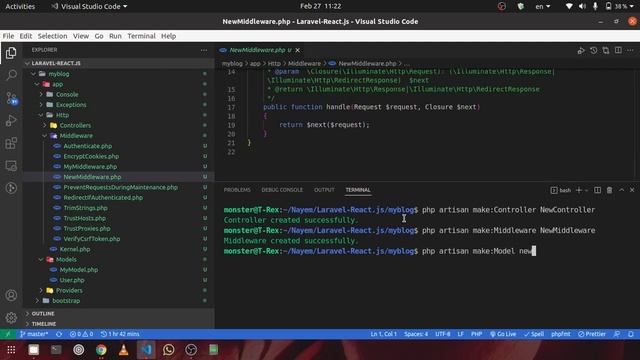Open User.php file
640x360 pixels.
(118, 280)
